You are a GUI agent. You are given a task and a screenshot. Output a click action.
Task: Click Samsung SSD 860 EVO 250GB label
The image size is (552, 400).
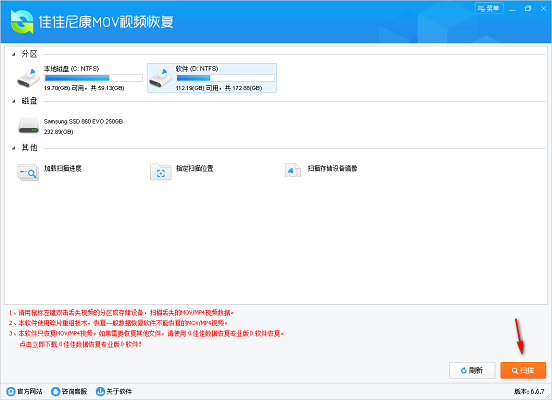coord(83,121)
